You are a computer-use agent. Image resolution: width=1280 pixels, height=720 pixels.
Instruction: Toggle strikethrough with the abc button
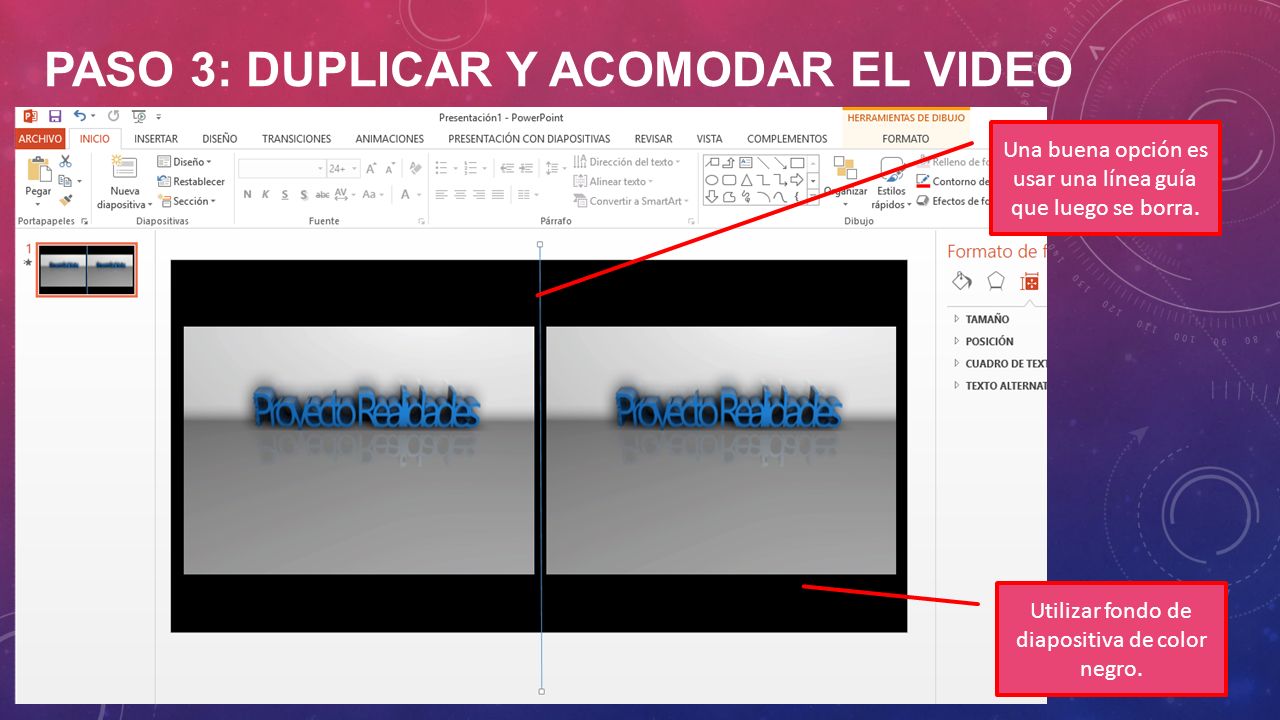(323, 194)
